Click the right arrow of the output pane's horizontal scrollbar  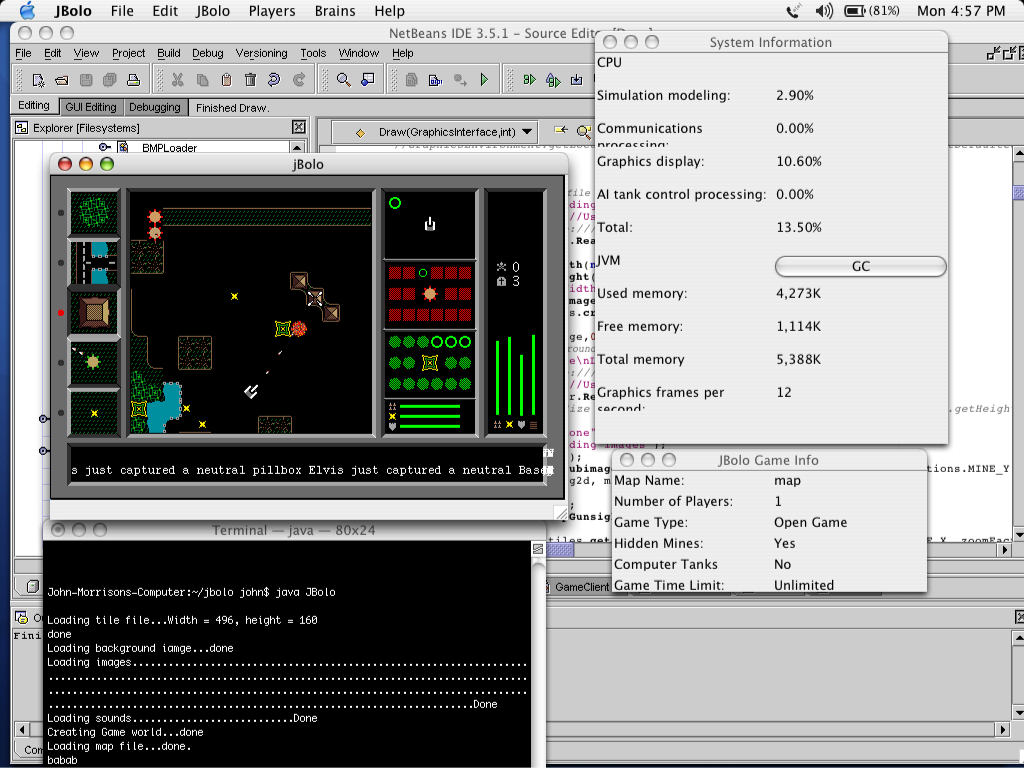(1003, 728)
